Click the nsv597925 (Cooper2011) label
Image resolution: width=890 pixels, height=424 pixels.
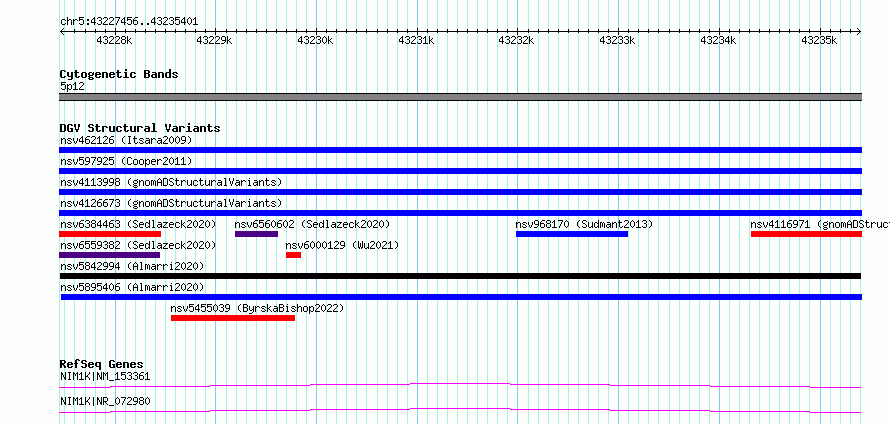tap(126, 161)
